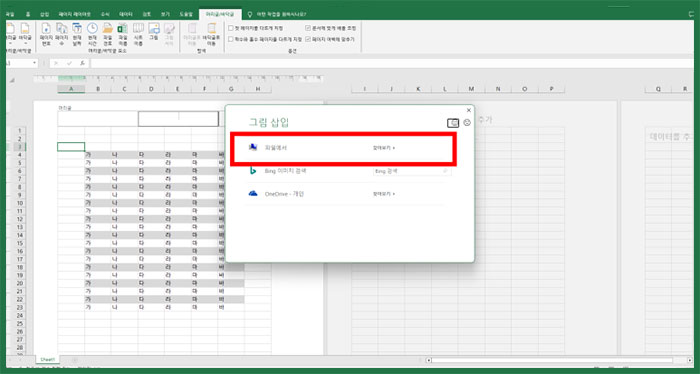Click the Bing search magnifier icon
Viewport: 700px width, 374px height.
click(446, 171)
